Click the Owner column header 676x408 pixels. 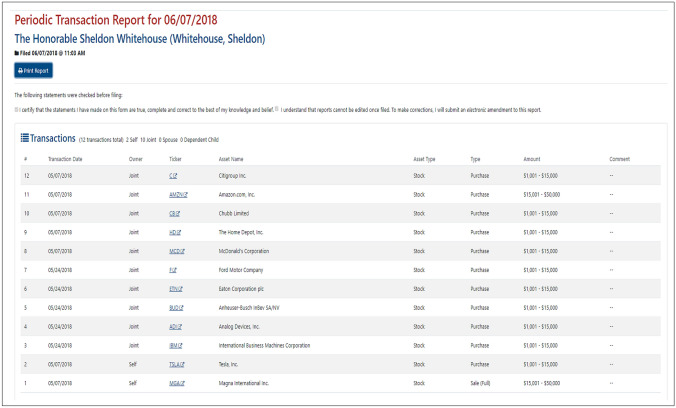pos(135,159)
